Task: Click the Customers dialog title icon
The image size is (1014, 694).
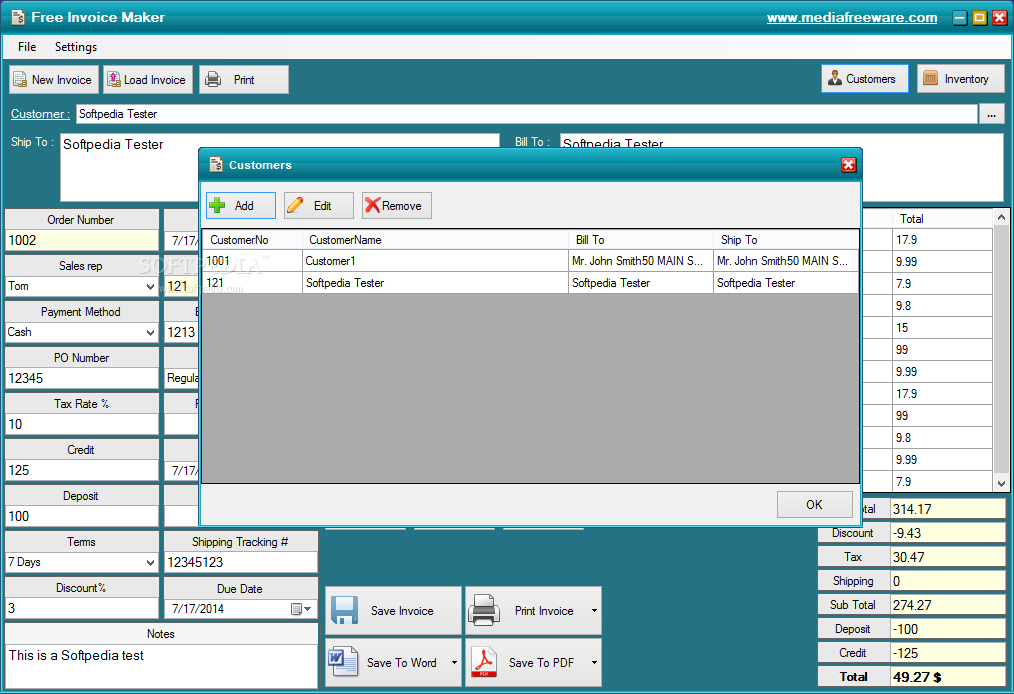Action: click(216, 165)
